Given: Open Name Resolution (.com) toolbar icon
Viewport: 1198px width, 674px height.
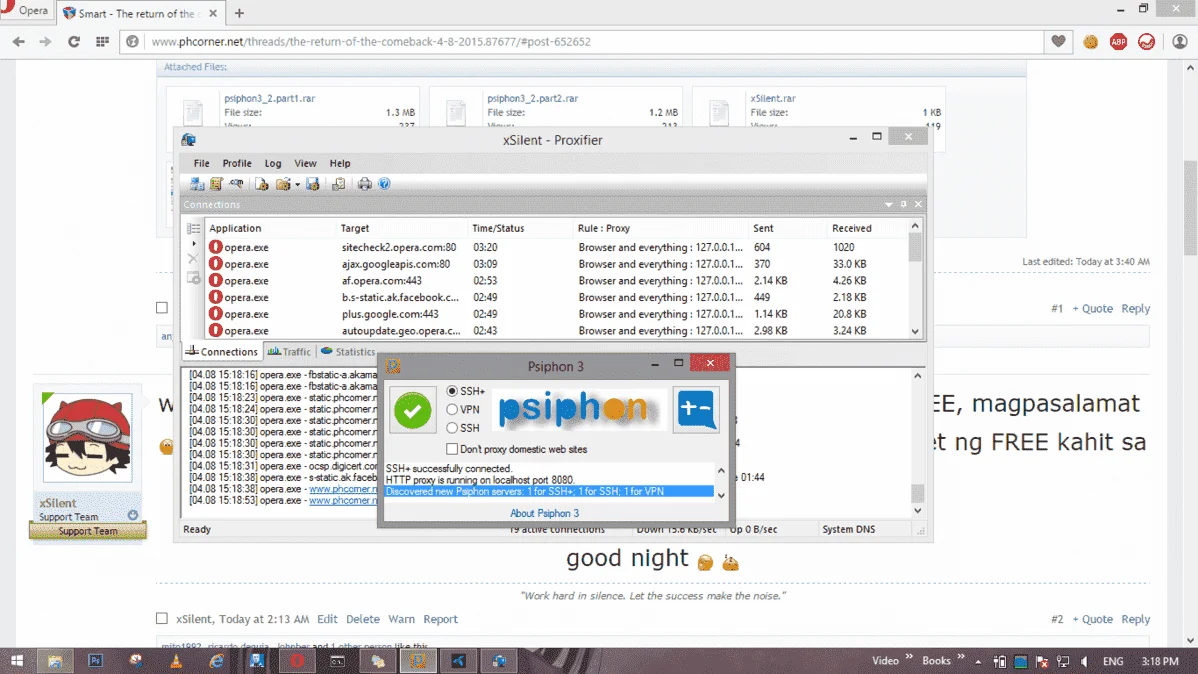Looking at the screenshot, I should [x=236, y=184].
